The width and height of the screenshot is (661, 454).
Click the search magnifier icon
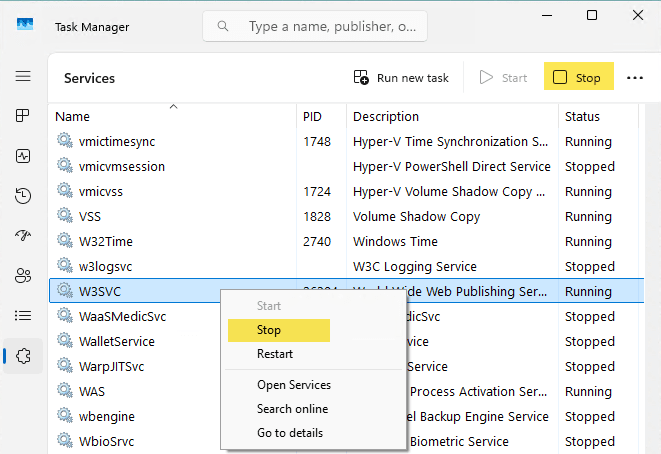(x=223, y=26)
